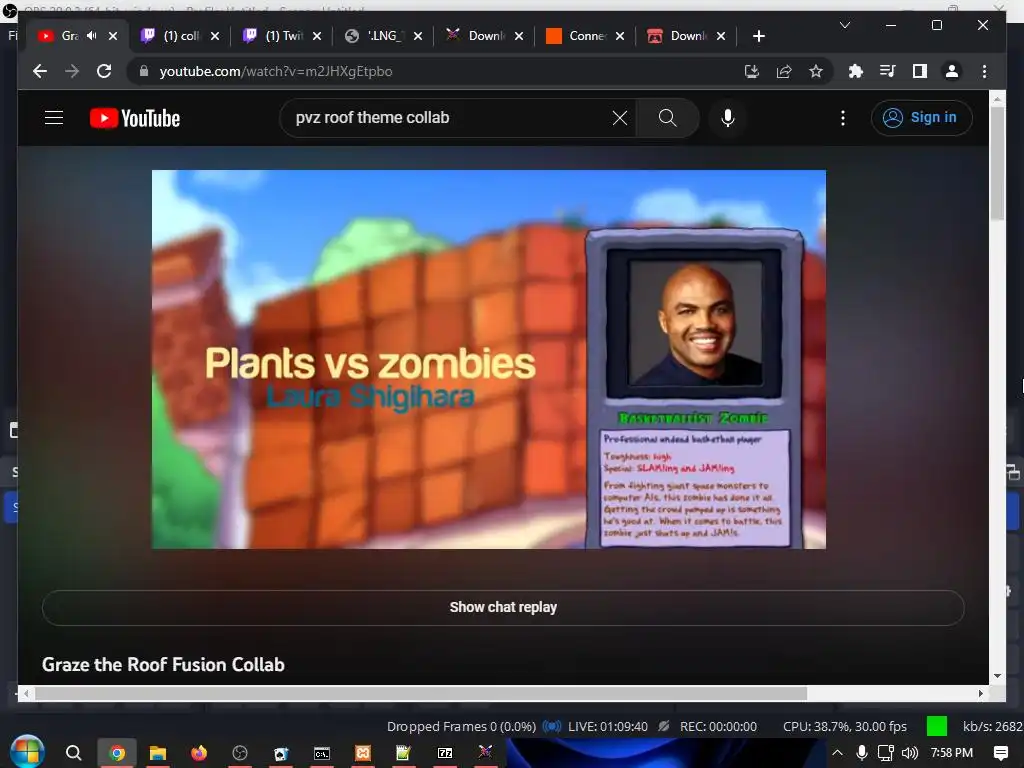Open File Explorer from the taskbar
This screenshot has height=768, width=1024.
tap(157, 753)
